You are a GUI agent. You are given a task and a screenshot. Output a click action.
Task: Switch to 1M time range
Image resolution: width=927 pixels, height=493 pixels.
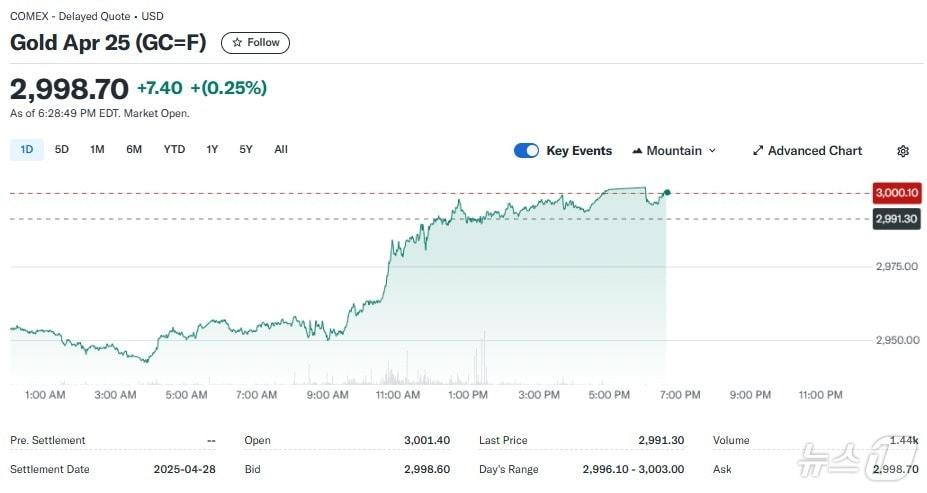[97, 150]
